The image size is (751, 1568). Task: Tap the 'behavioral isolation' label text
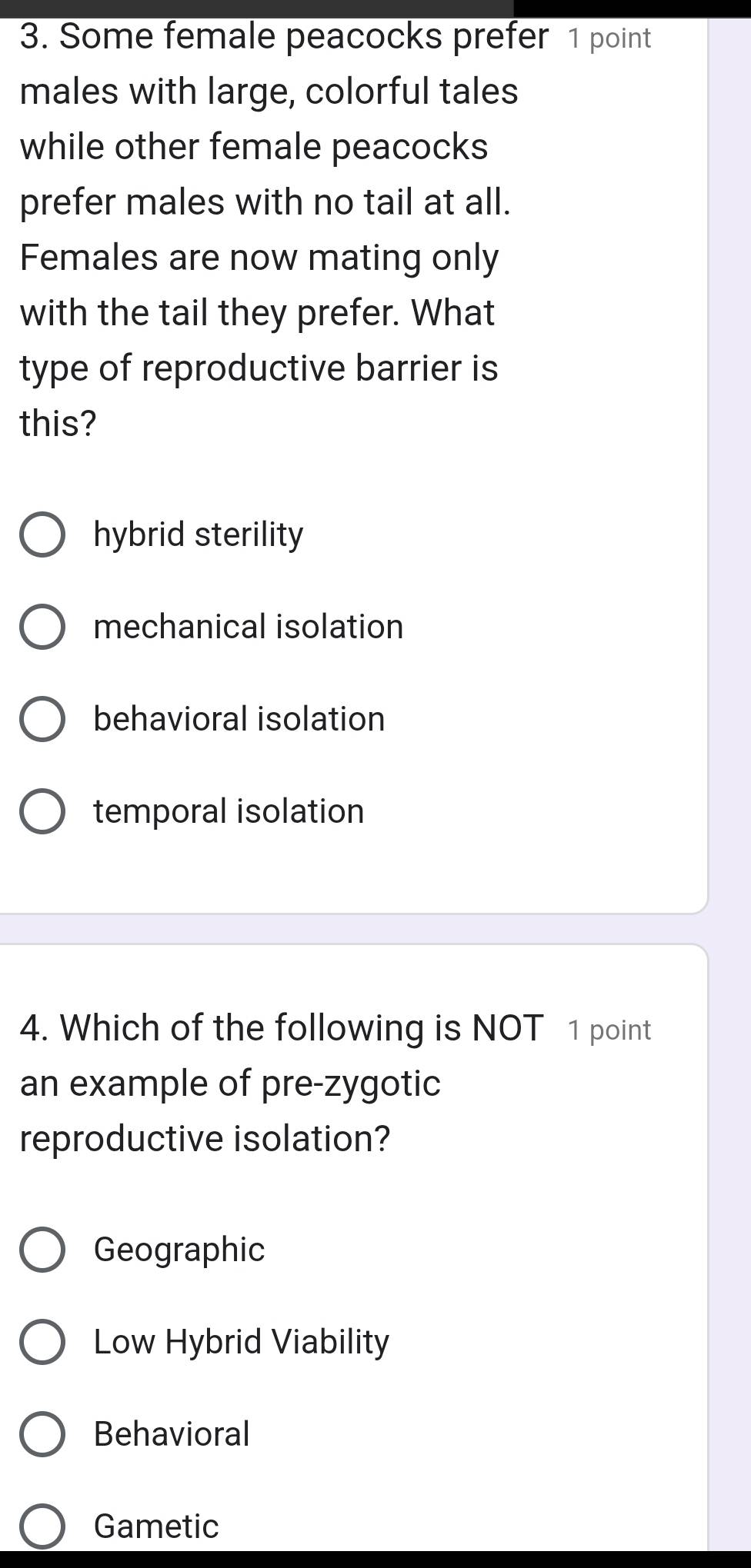coord(239,719)
